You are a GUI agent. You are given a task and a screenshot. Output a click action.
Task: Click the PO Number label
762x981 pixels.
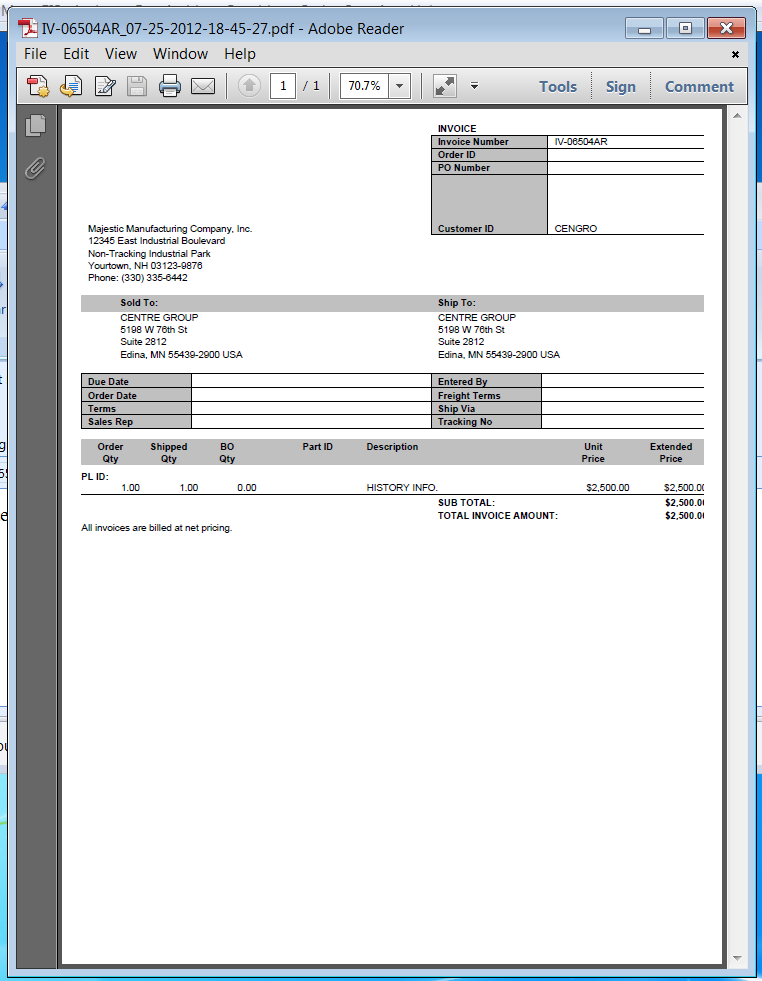coord(464,168)
